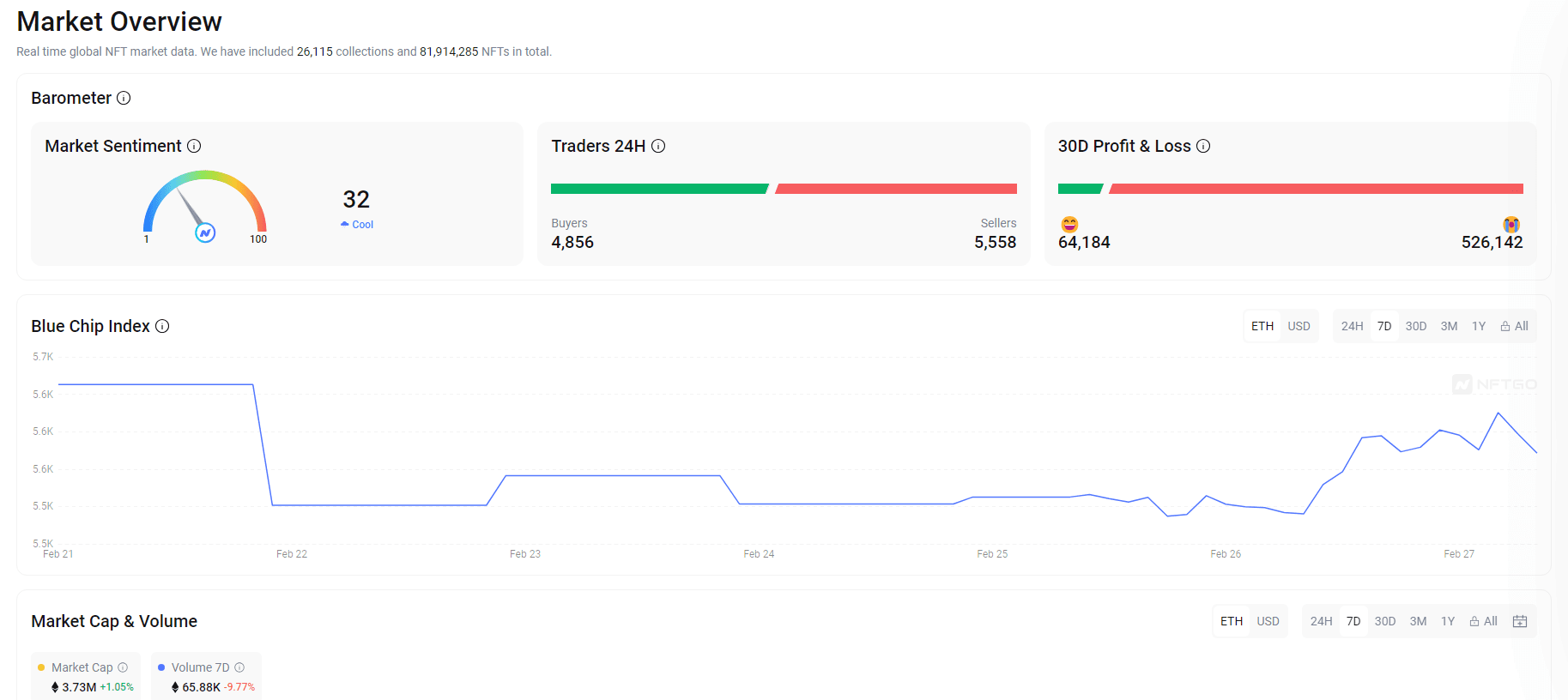The width and height of the screenshot is (1568, 700).
Task: Click the Ethereum symbol beside 65.88K
Action: tap(175, 687)
